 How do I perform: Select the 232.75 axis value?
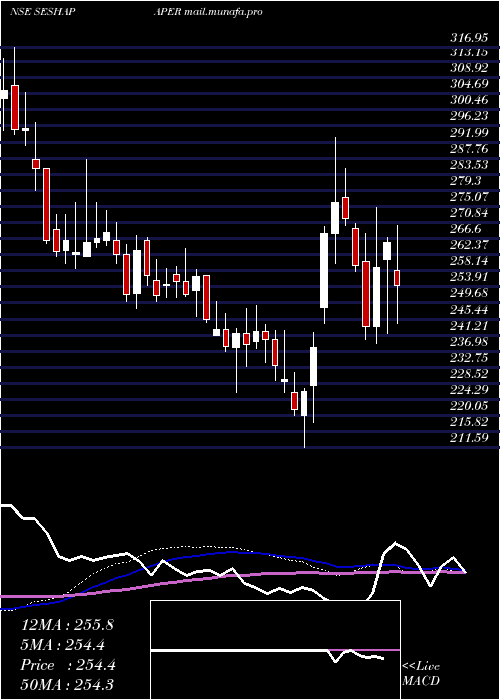pyautogui.click(x=469, y=358)
